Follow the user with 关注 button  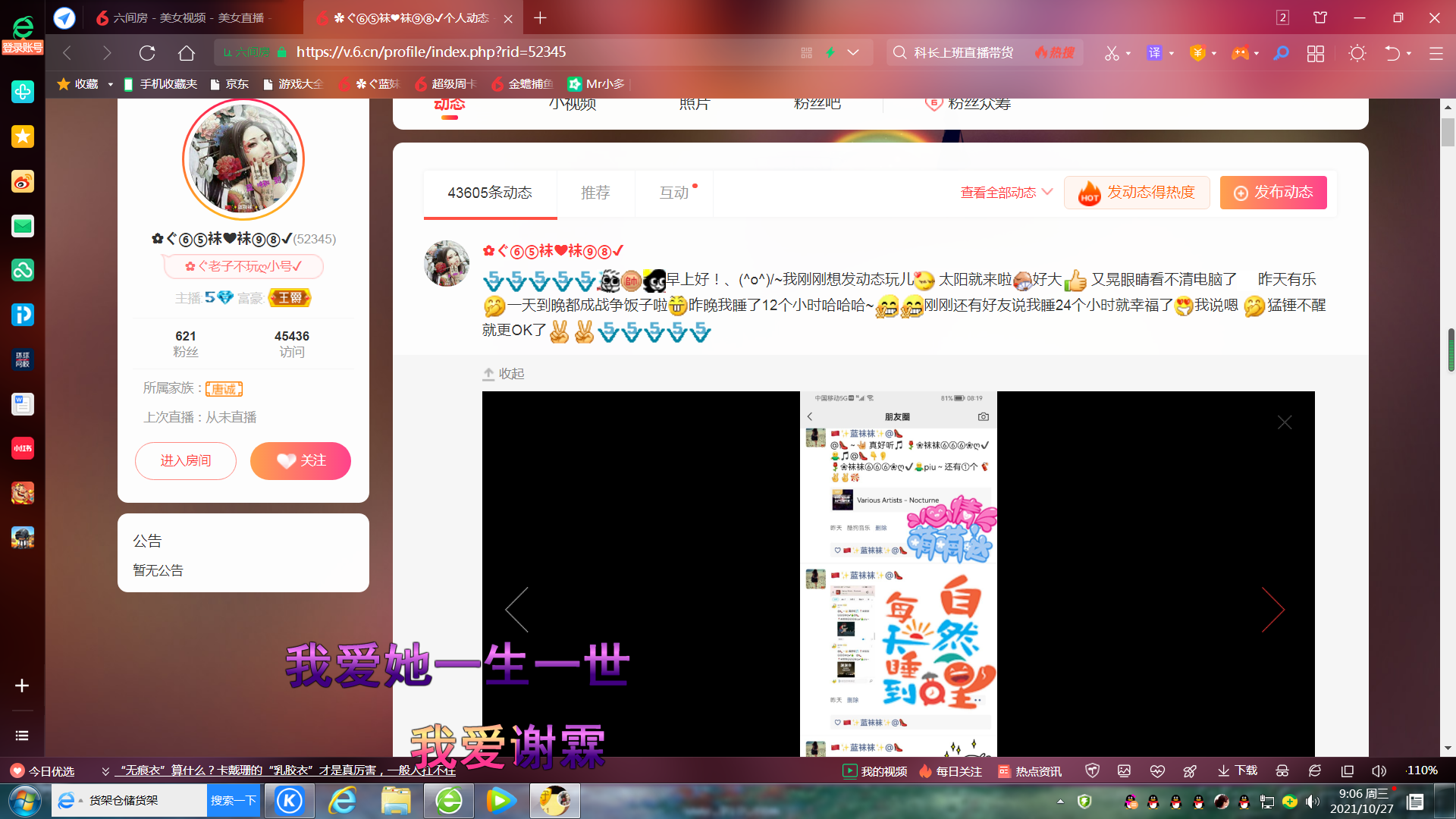300,461
